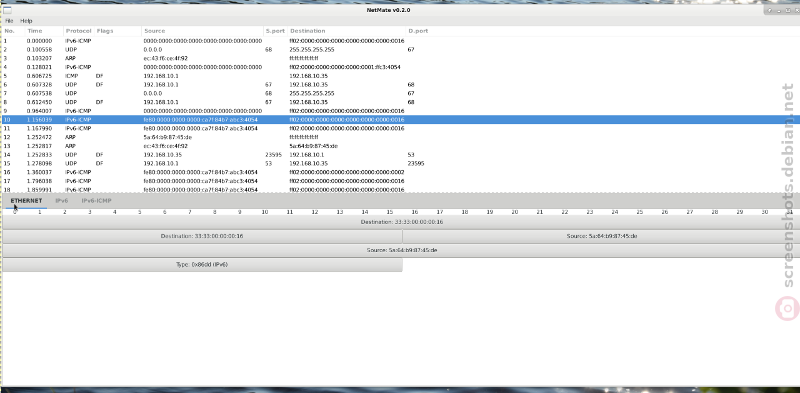Sort by the Destination column header
Image resolution: width=800 pixels, height=393 pixels.
(347, 31)
